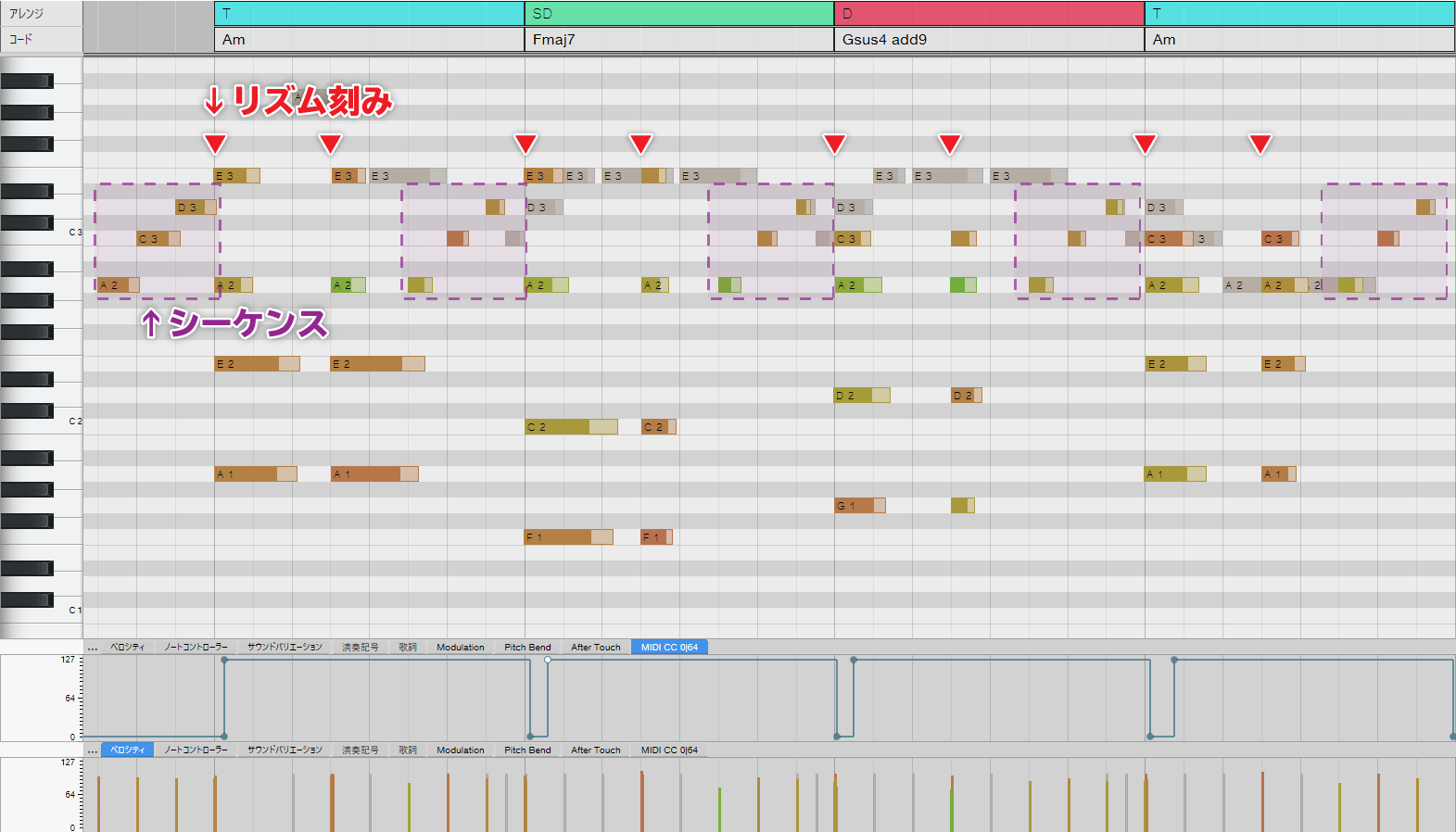The image size is (1456, 832).
Task: Select the short orange D 2 note
Action: [967, 395]
